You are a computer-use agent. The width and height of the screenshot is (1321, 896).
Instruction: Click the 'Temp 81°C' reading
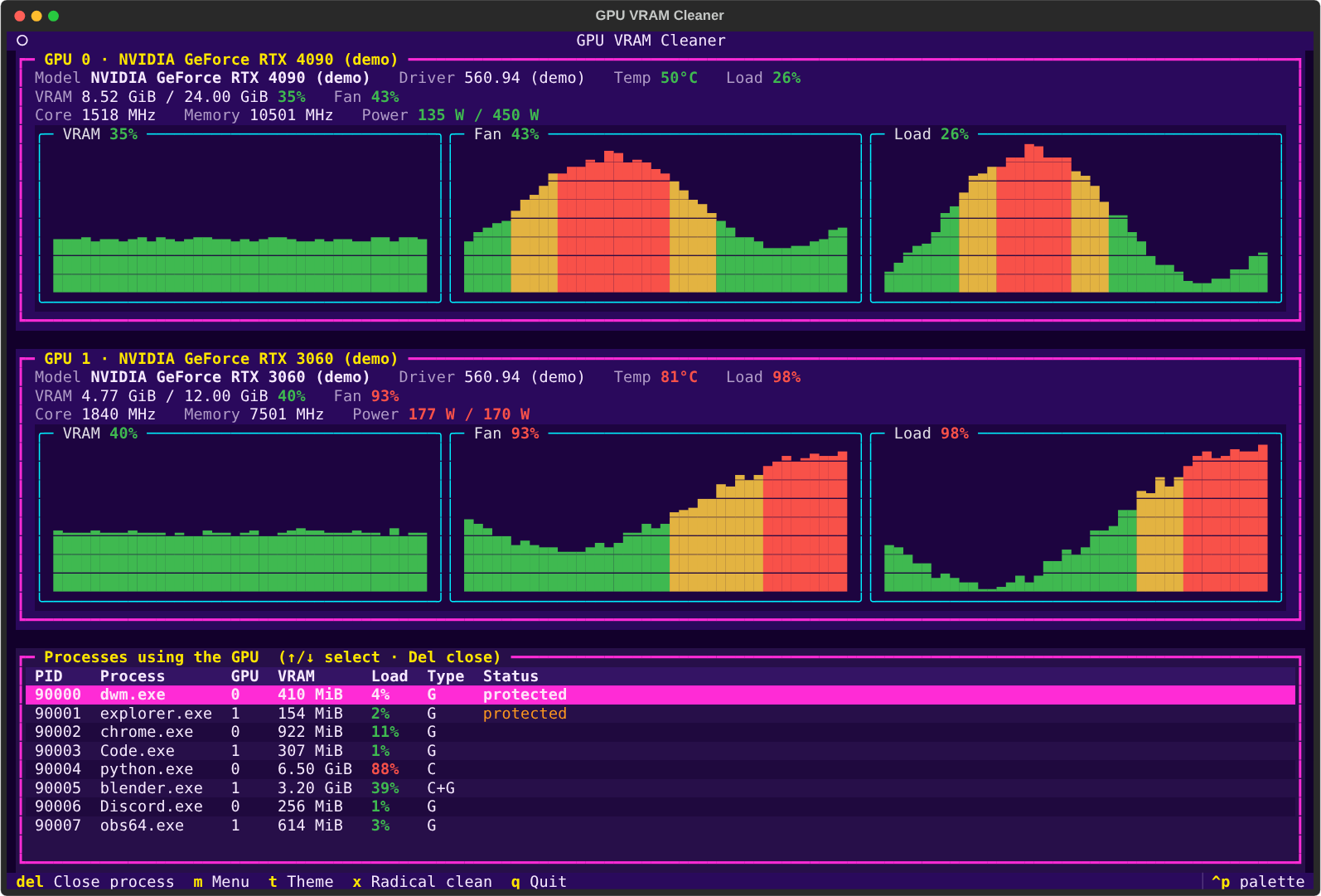656,377
